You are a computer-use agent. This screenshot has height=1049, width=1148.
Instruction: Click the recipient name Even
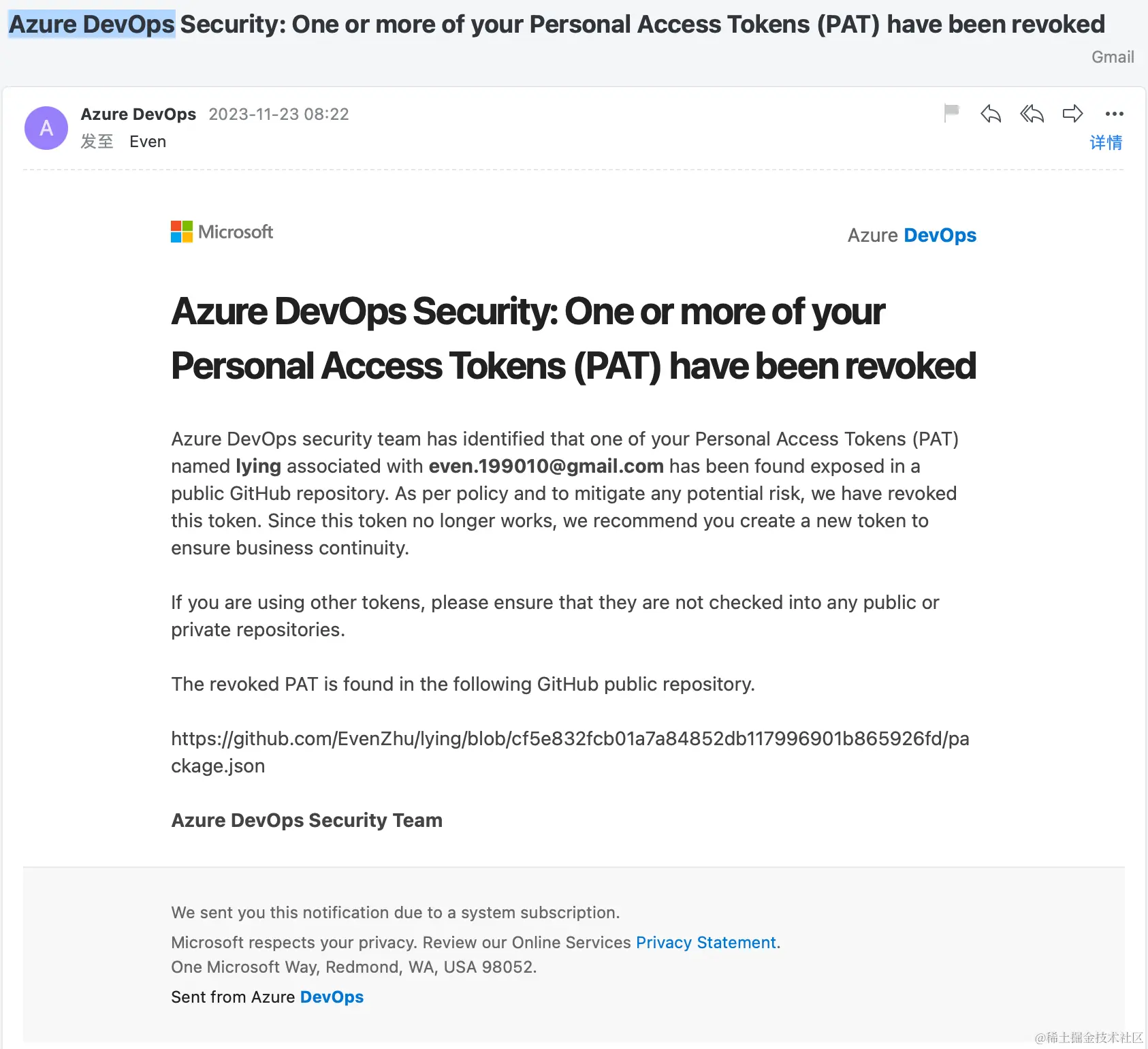pos(148,142)
